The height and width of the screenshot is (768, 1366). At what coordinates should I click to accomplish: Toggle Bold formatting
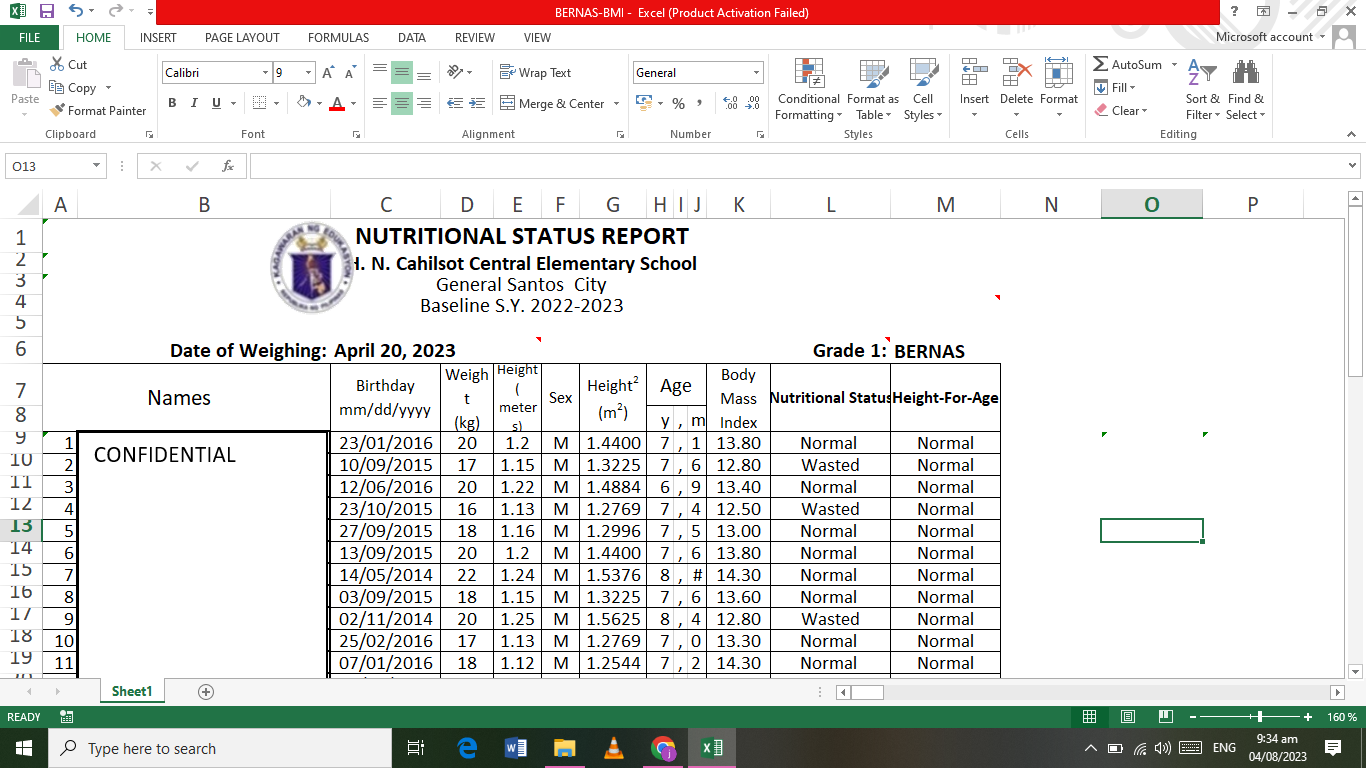pos(172,103)
